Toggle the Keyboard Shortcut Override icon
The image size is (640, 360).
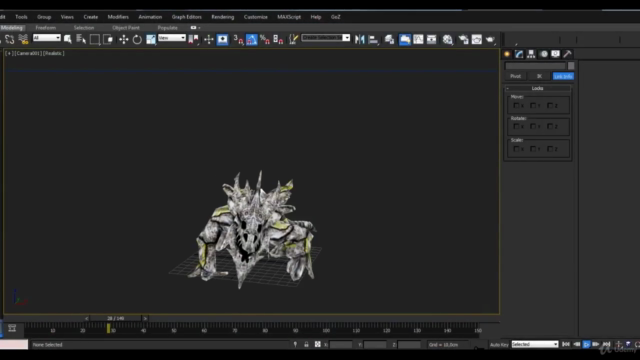click(x=222, y=39)
